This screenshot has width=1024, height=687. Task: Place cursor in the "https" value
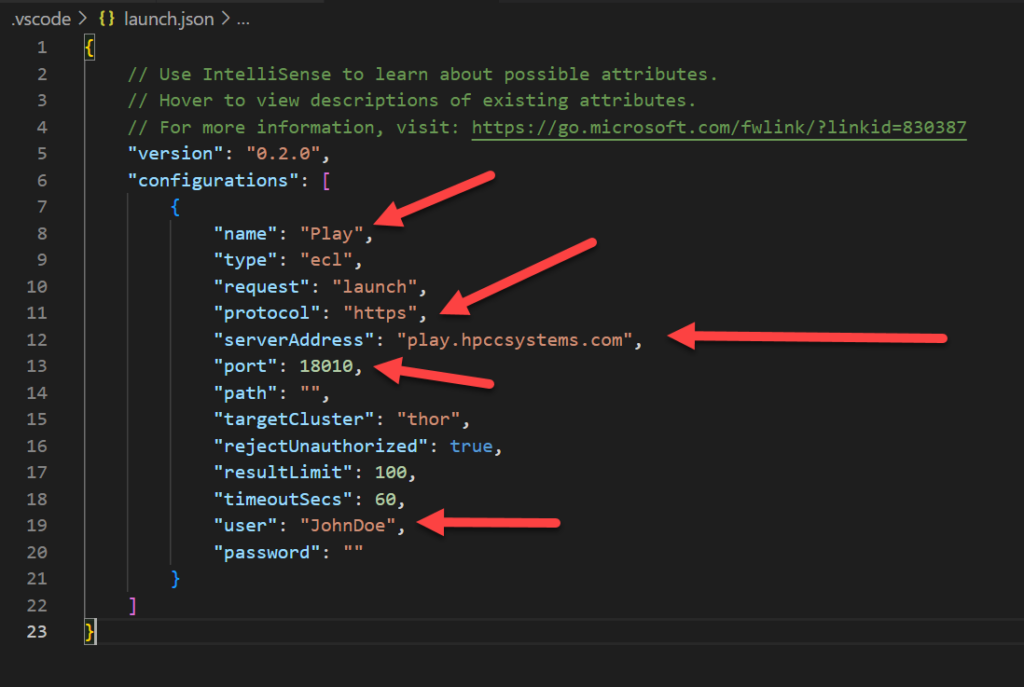pos(380,313)
